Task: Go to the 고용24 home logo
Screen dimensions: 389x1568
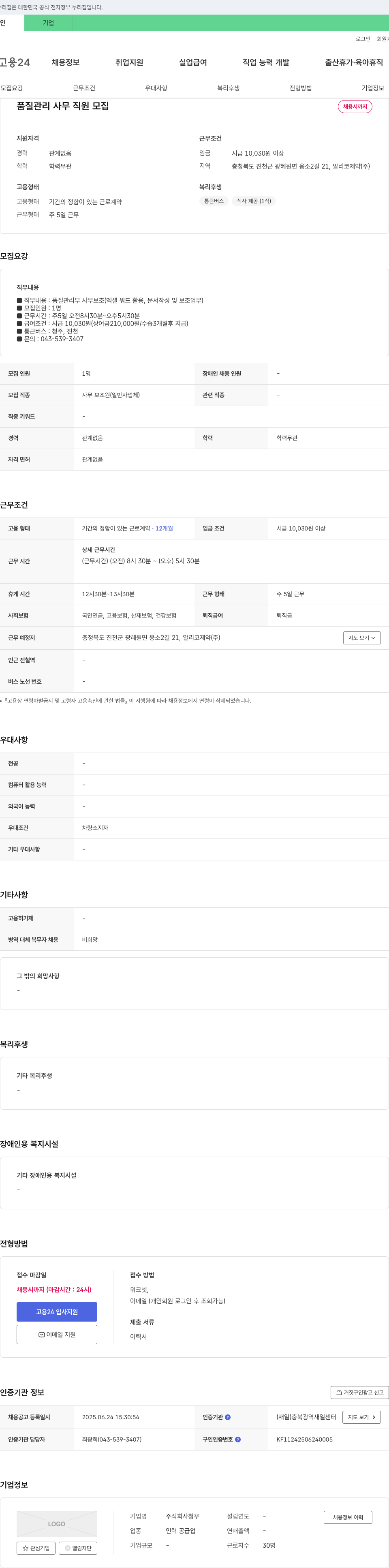Action: tap(15, 62)
